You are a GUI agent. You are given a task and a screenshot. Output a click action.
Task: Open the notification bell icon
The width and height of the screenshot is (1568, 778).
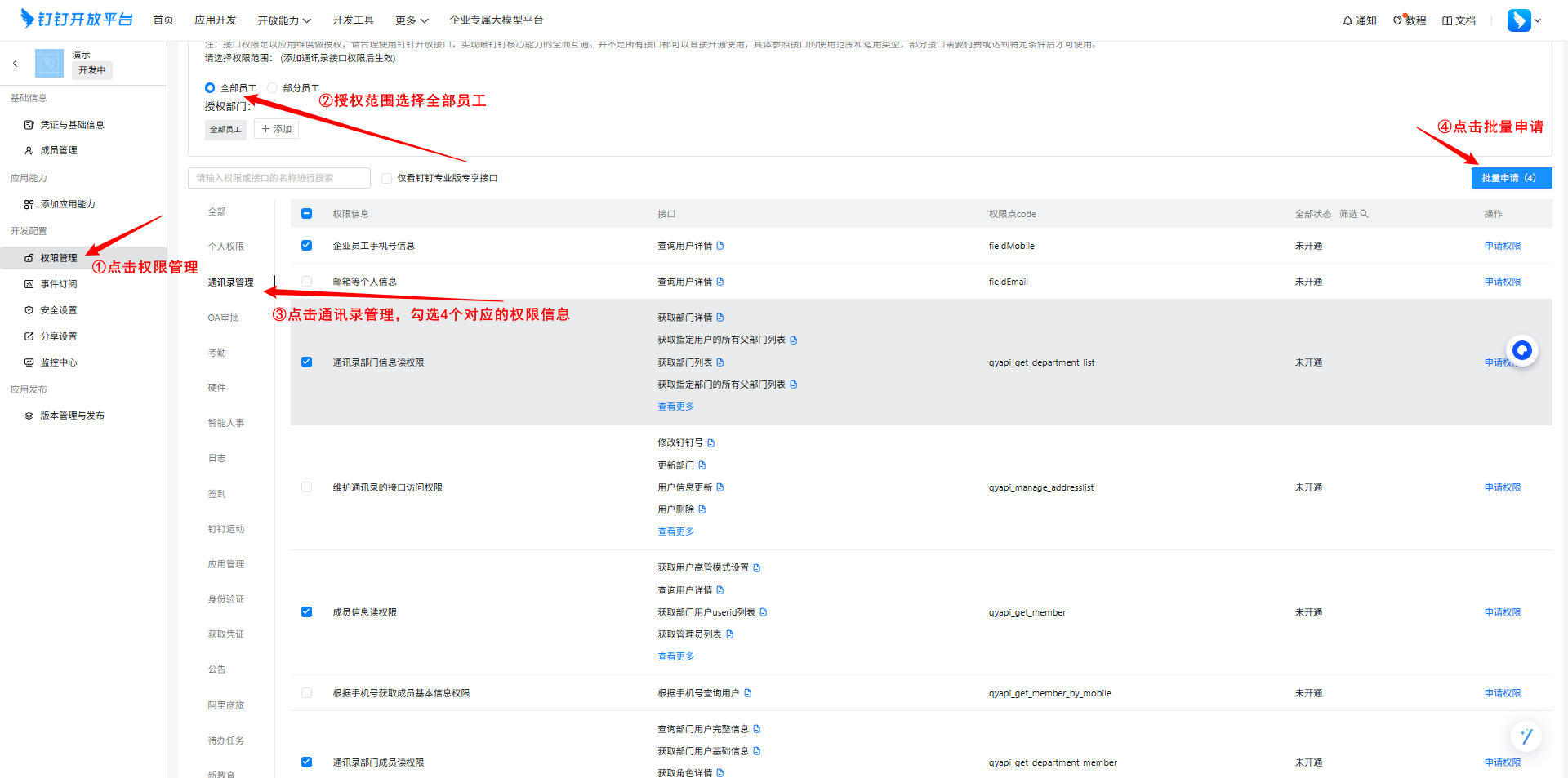coord(1347,20)
